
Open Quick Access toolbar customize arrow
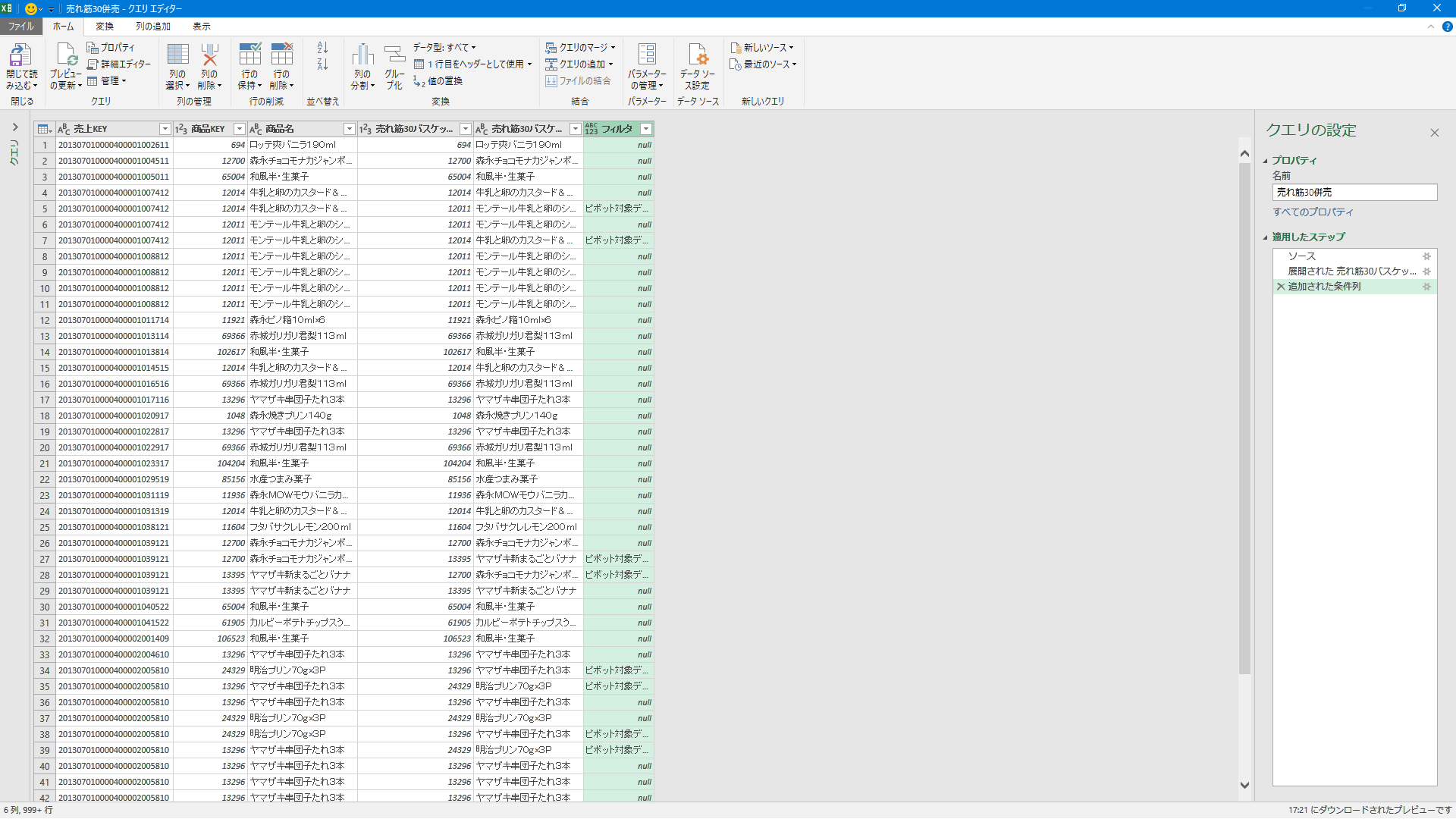(x=51, y=9)
